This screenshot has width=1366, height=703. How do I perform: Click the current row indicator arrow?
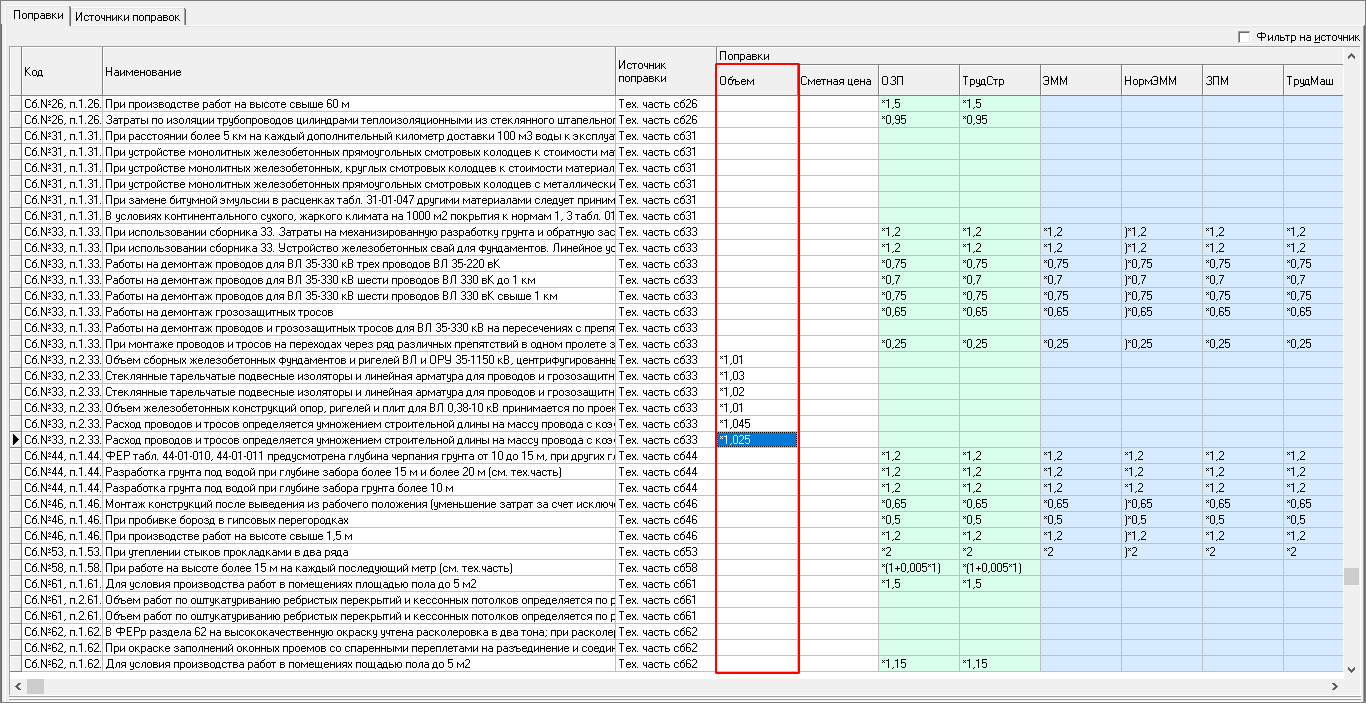15,440
